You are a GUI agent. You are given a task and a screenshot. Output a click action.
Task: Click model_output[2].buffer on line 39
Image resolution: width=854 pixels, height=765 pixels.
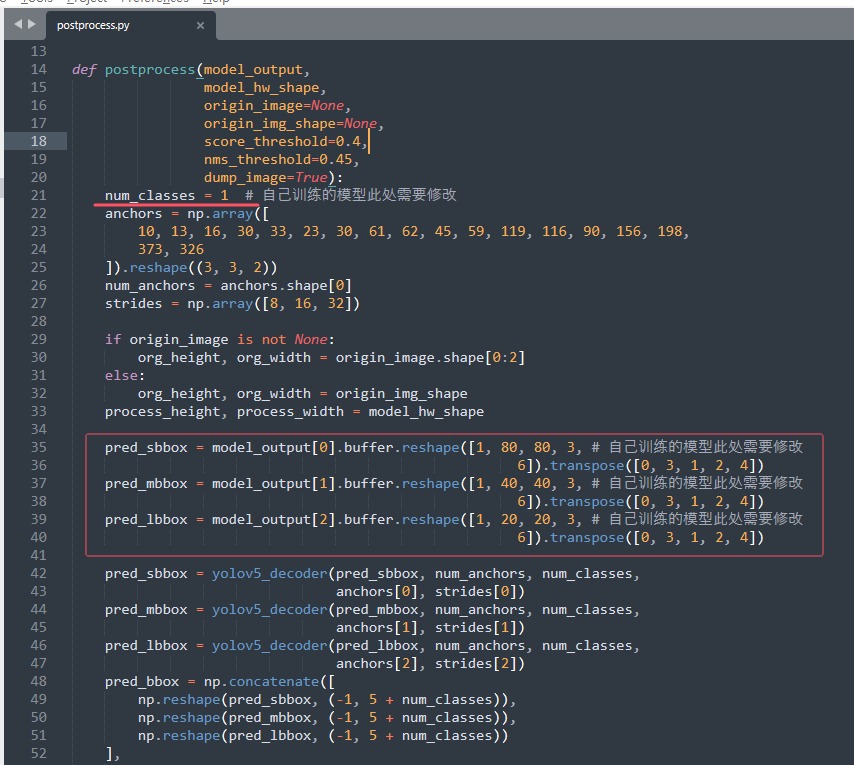(302, 519)
